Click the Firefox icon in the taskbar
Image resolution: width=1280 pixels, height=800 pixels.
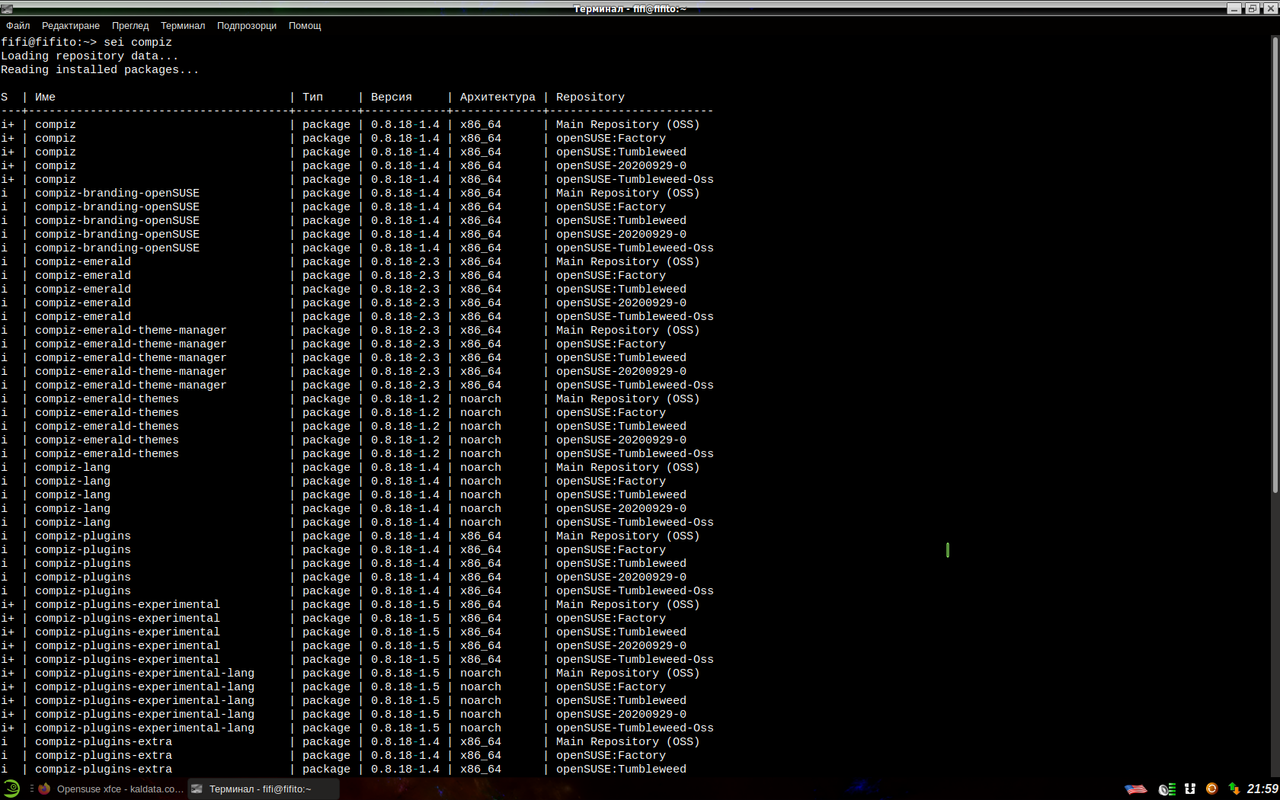tap(44, 789)
